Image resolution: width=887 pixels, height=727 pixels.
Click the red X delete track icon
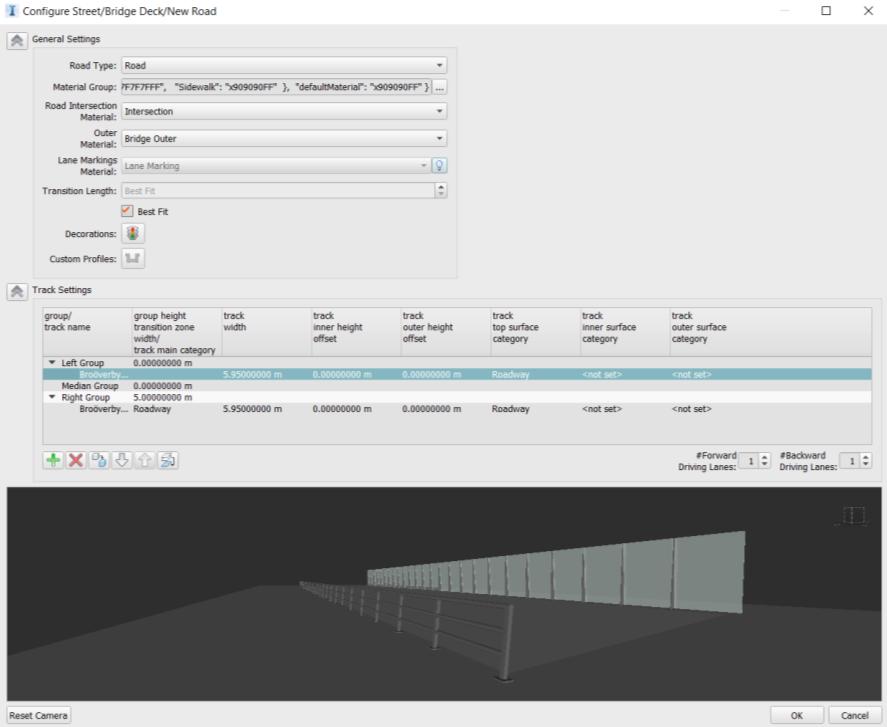point(76,461)
